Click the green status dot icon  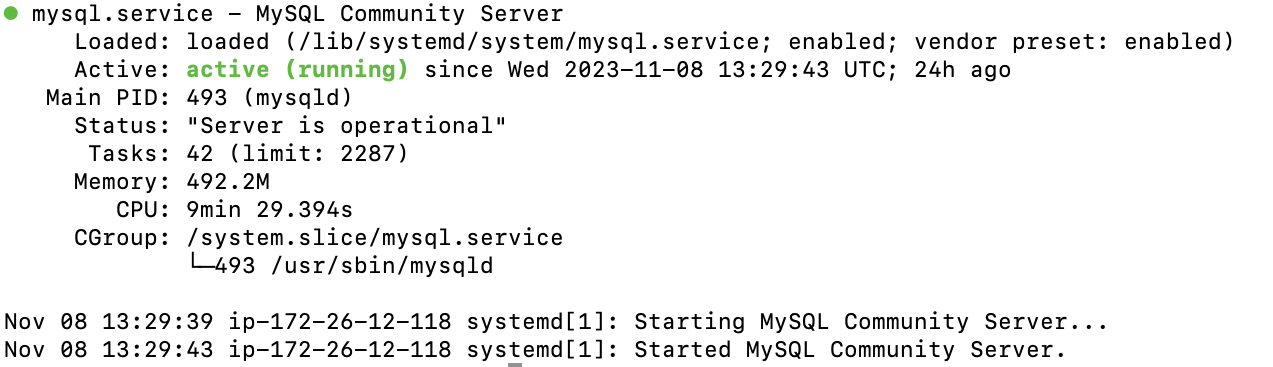click(x=11, y=14)
